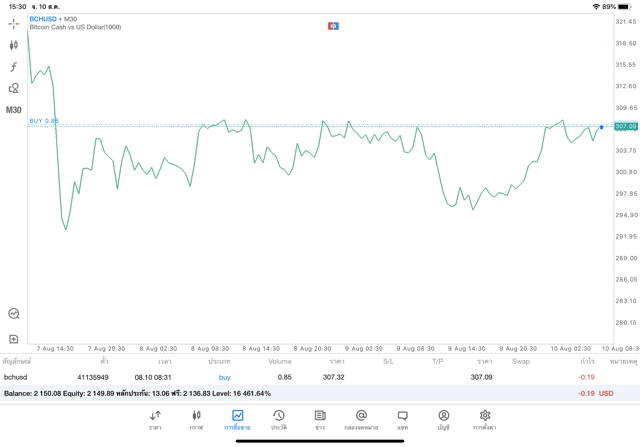Open trade dialog via chart icon
This screenshot has height=447, width=640.
click(14, 313)
